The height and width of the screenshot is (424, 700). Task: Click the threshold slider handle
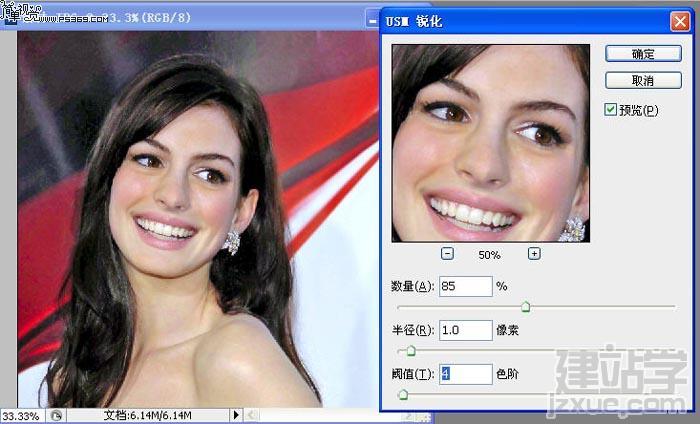pyautogui.click(x=403, y=394)
